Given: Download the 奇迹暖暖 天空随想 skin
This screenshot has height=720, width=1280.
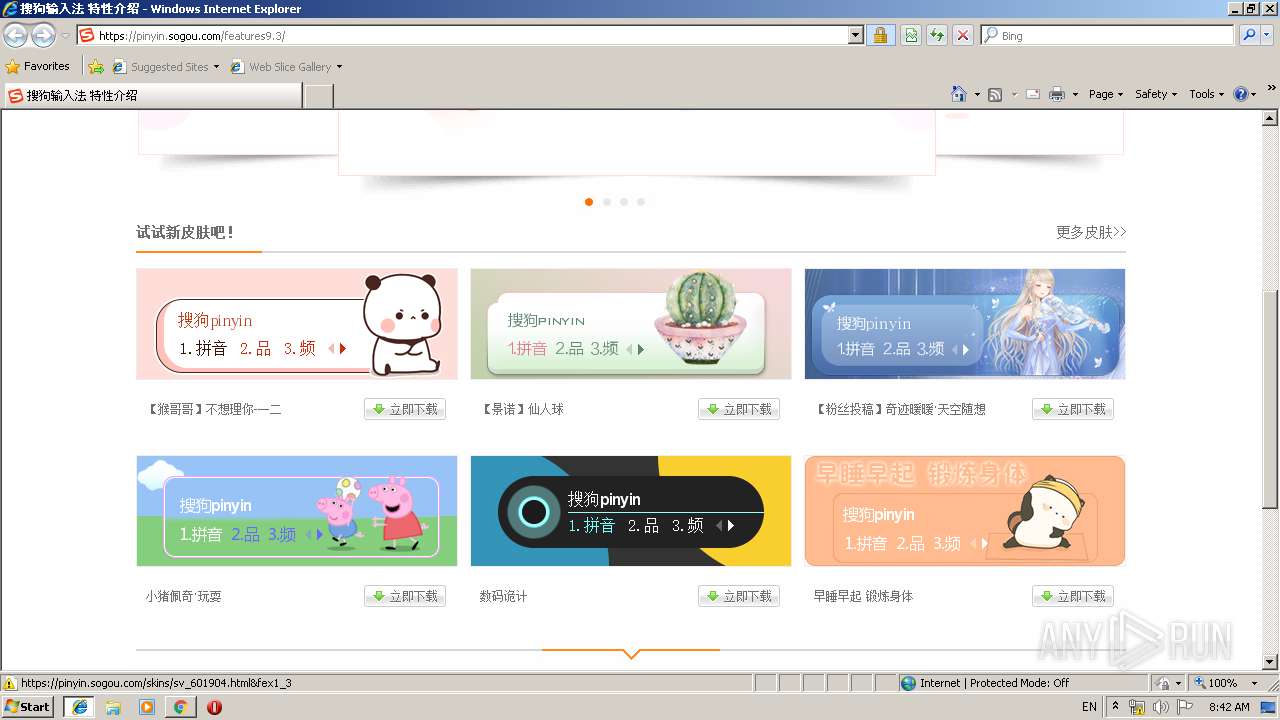Looking at the screenshot, I should click(1073, 409).
